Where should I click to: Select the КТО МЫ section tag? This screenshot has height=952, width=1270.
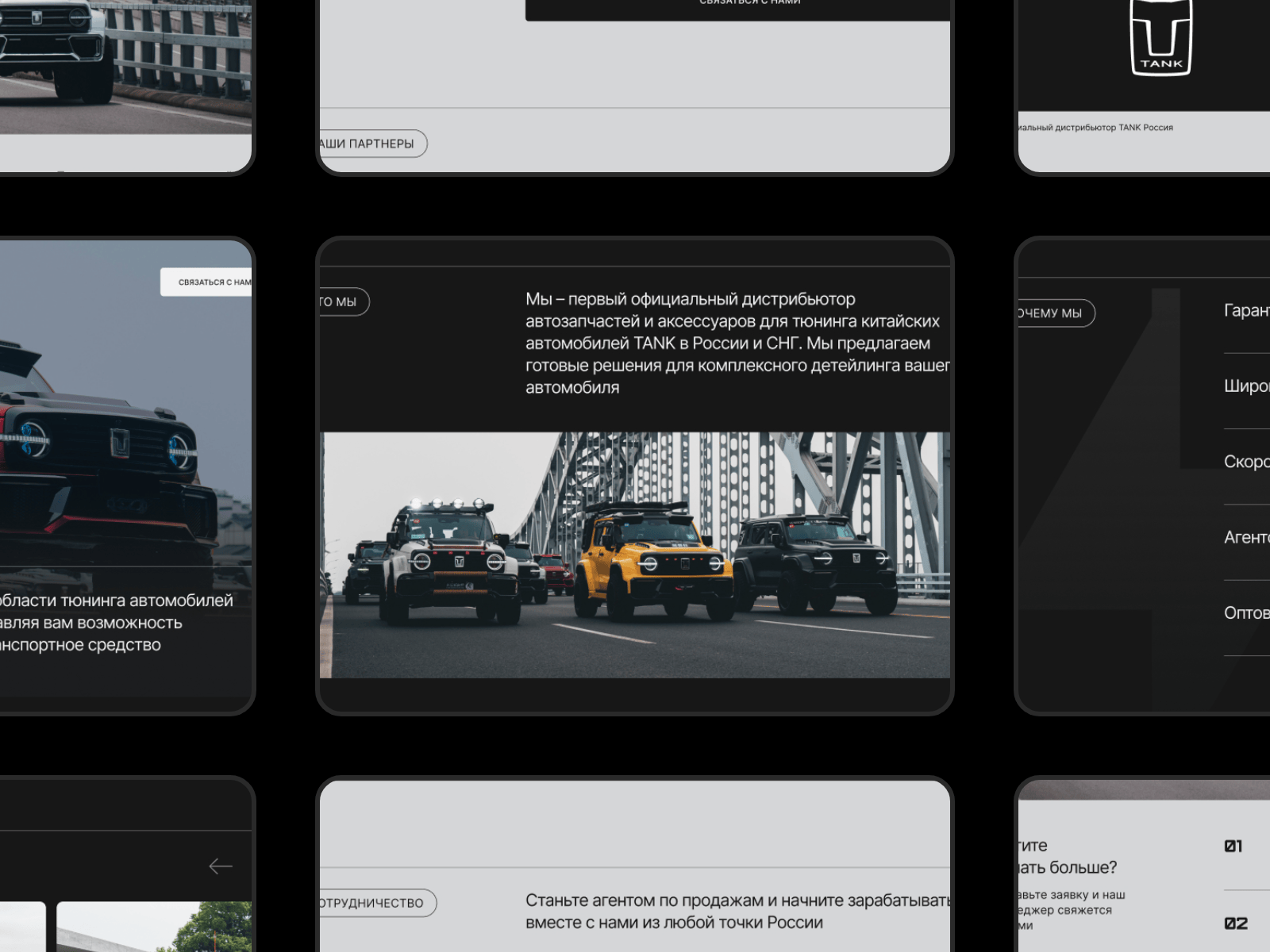tap(343, 301)
